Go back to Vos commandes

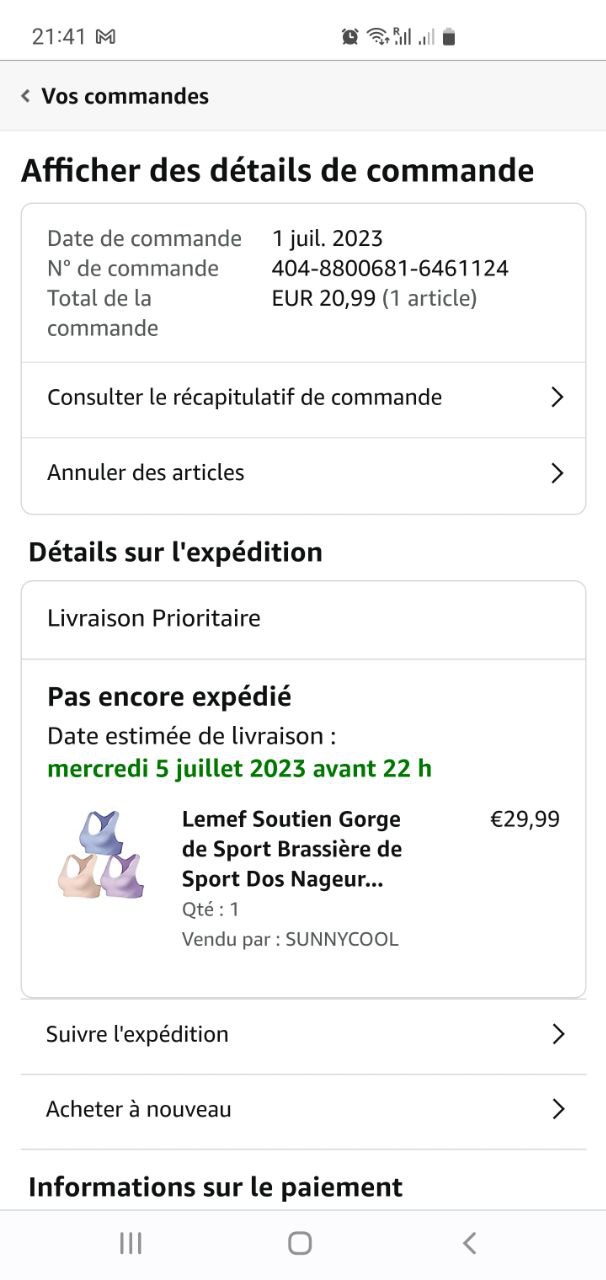125,96
